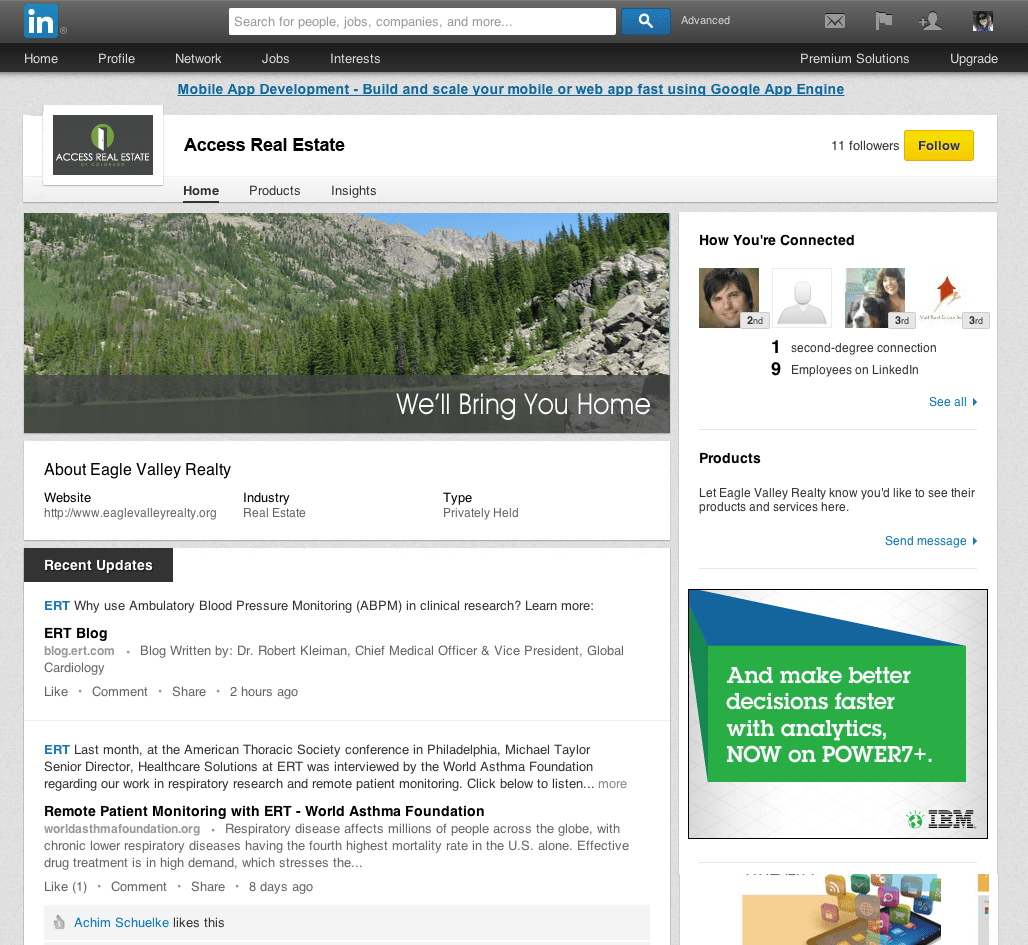
Task: Click the Advanced search link
Action: 705,20
